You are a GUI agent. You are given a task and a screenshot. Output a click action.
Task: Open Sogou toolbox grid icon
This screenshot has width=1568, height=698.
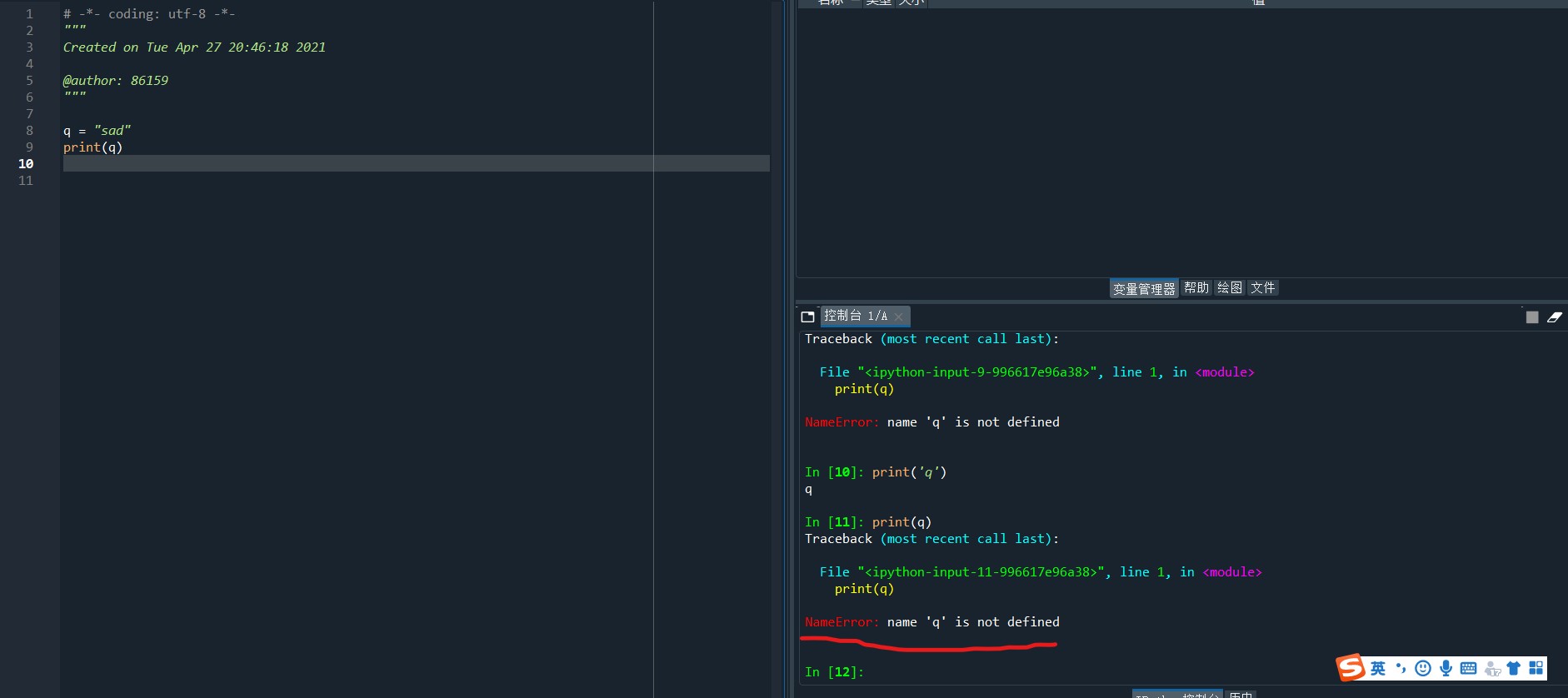click(1536, 668)
